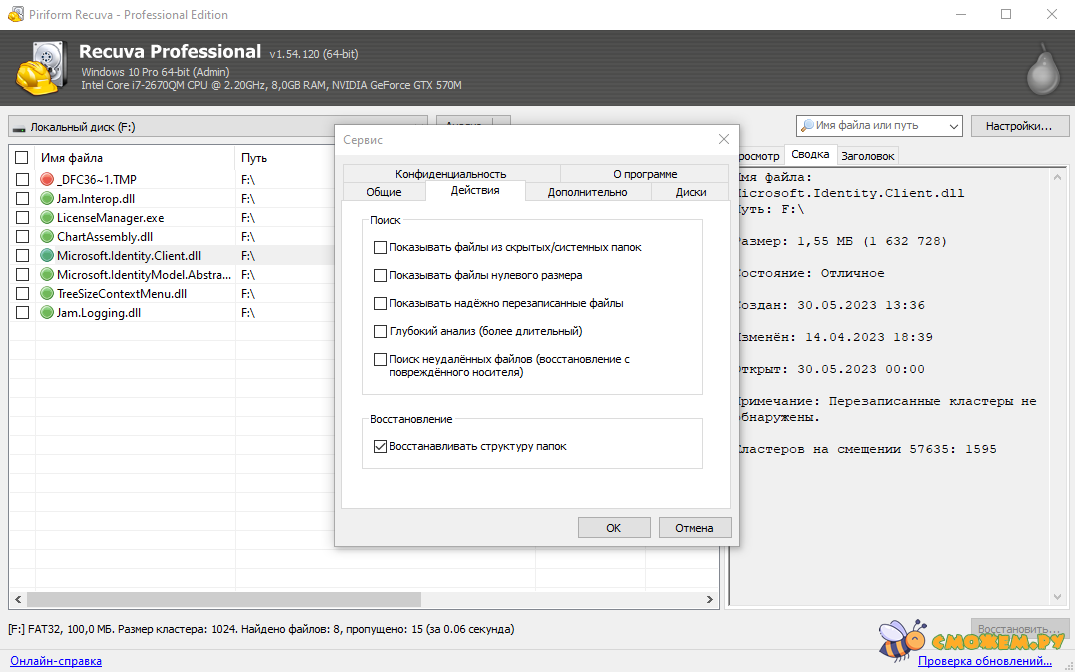Viewport: 1075px width, 672px height.
Task: Open the Локальный диск (F:) drive dropdown
Action: pyautogui.click(x=218, y=127)
